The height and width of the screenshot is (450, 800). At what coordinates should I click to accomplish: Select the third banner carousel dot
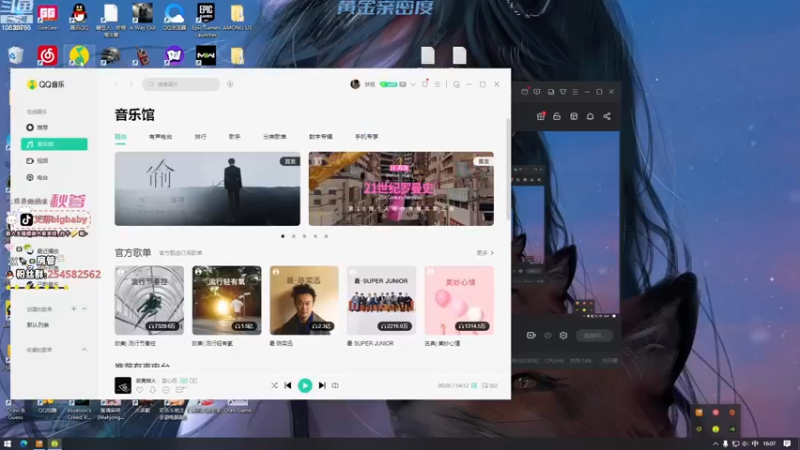305,236
